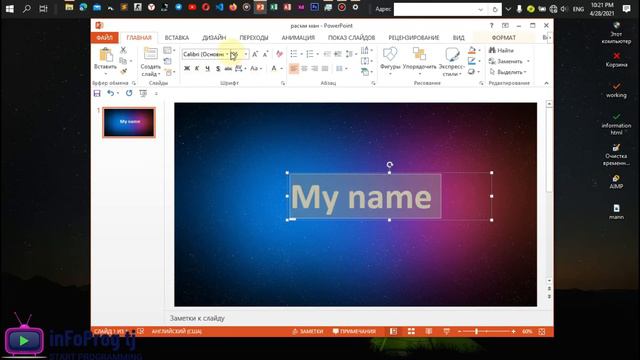Switch to the ДИЗАЙН tab
The image size is (640, 360).
(x=214, y=38)
